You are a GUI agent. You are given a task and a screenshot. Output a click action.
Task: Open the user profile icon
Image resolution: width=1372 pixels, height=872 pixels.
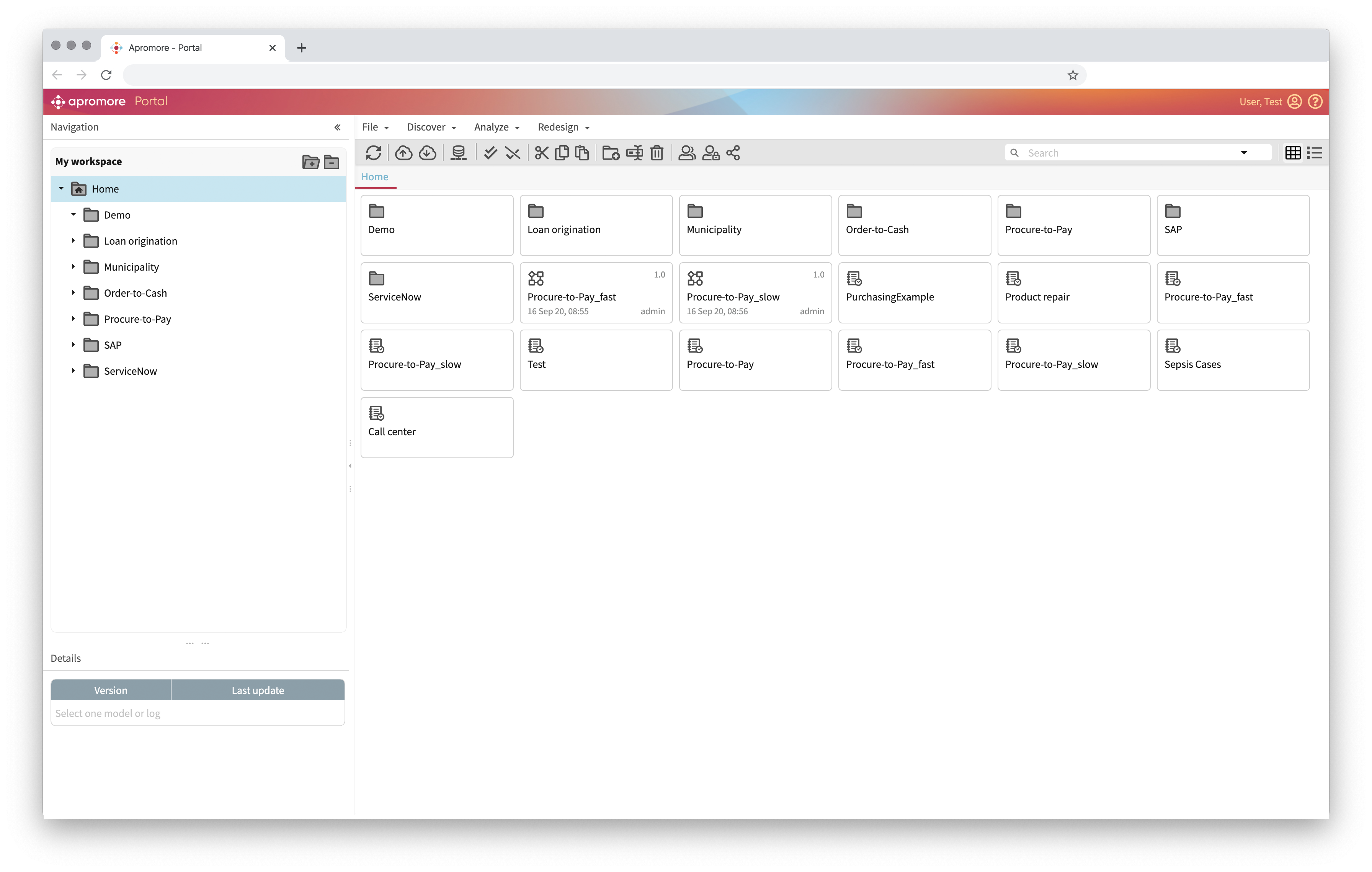point(1295,101)
